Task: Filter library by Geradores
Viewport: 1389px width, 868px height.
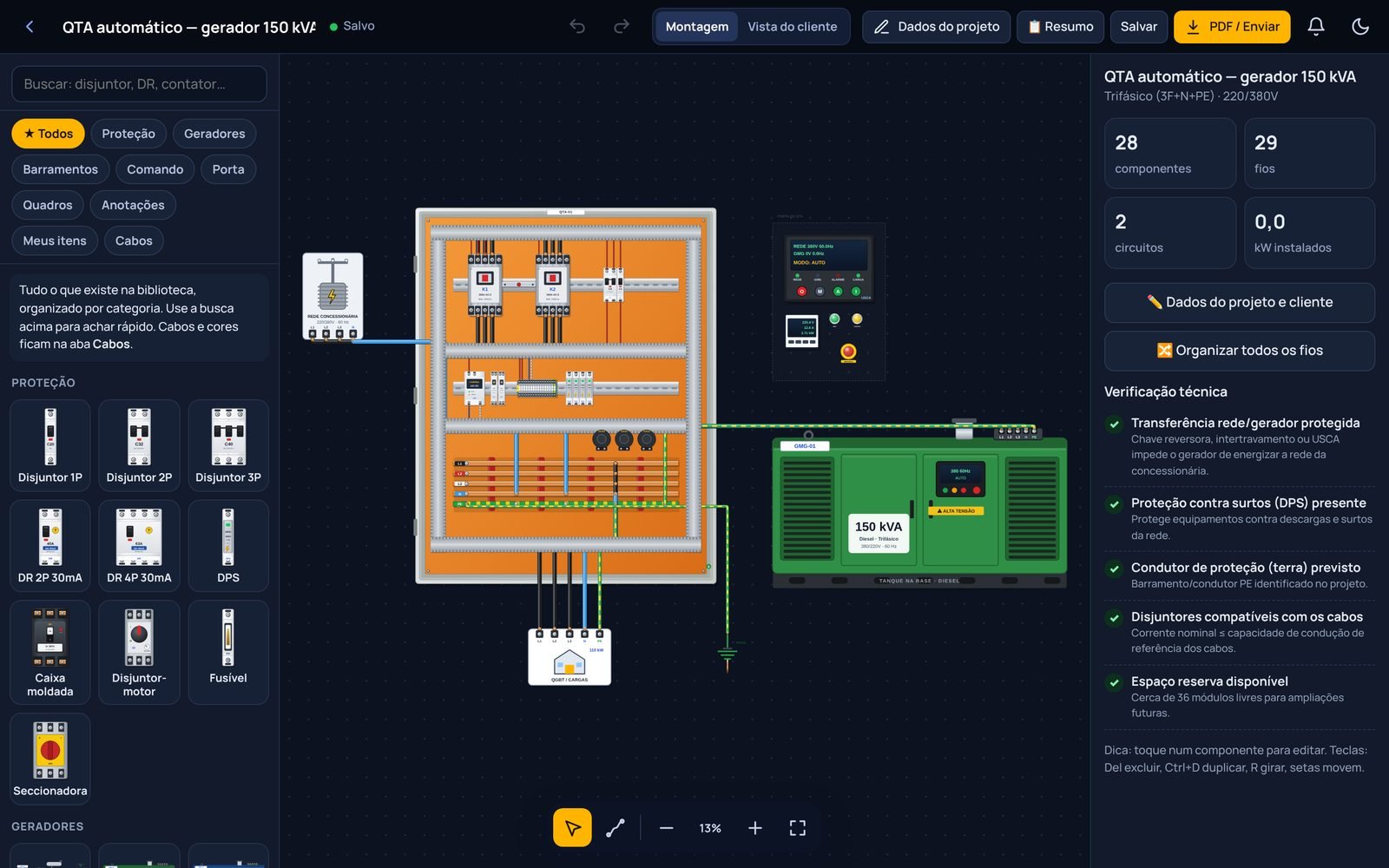Action: [x=214, y=134]
